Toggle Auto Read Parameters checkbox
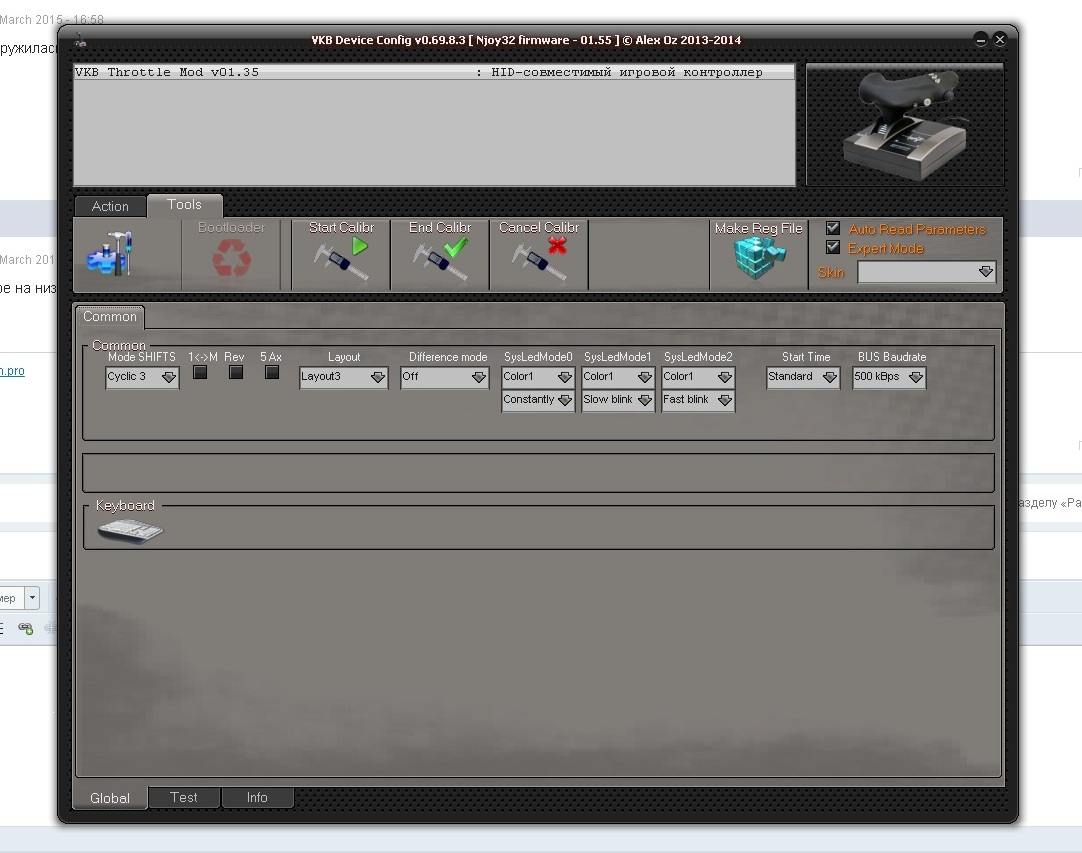 833,228
